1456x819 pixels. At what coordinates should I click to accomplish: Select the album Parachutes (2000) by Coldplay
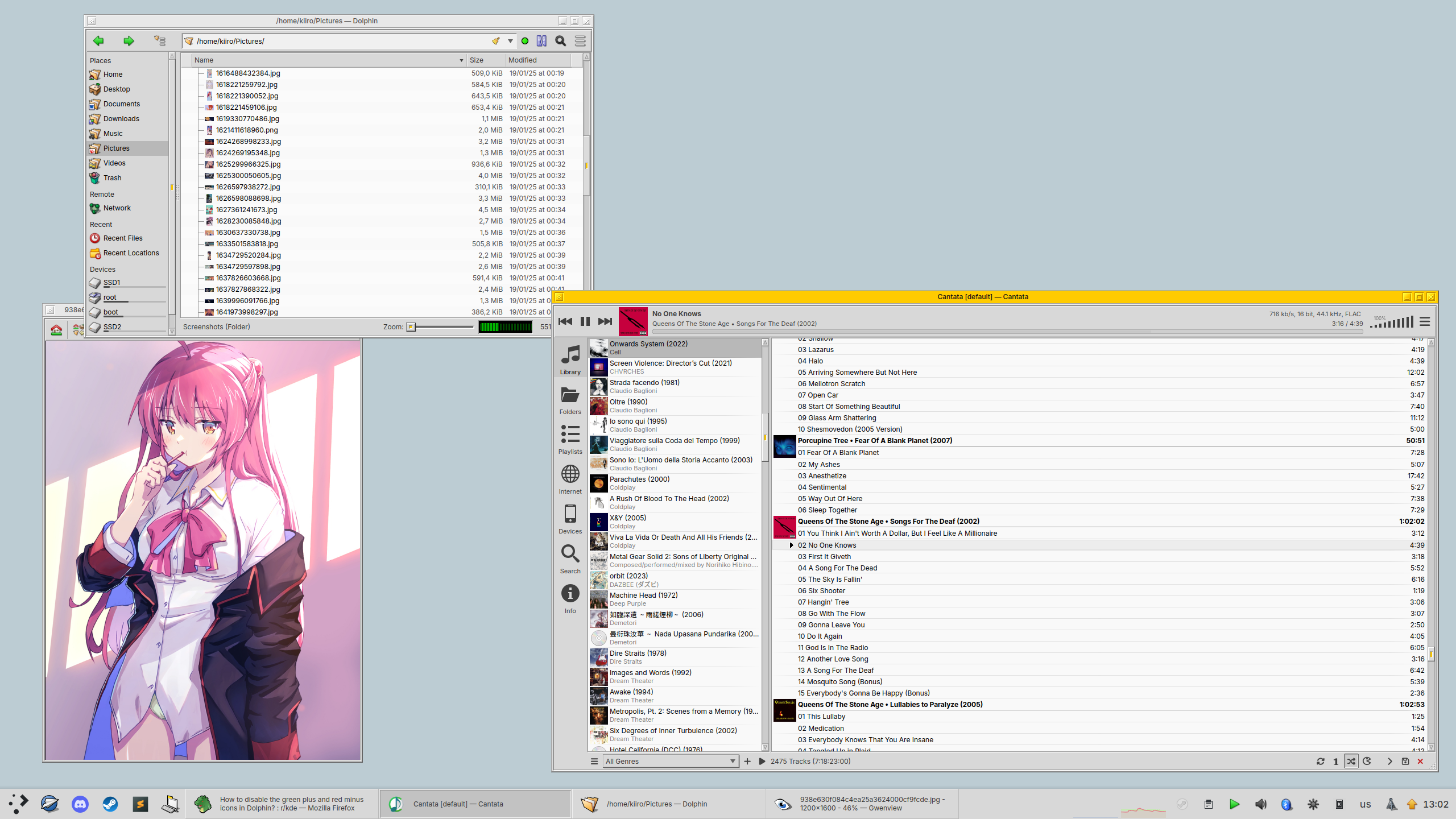click(675, 483)
